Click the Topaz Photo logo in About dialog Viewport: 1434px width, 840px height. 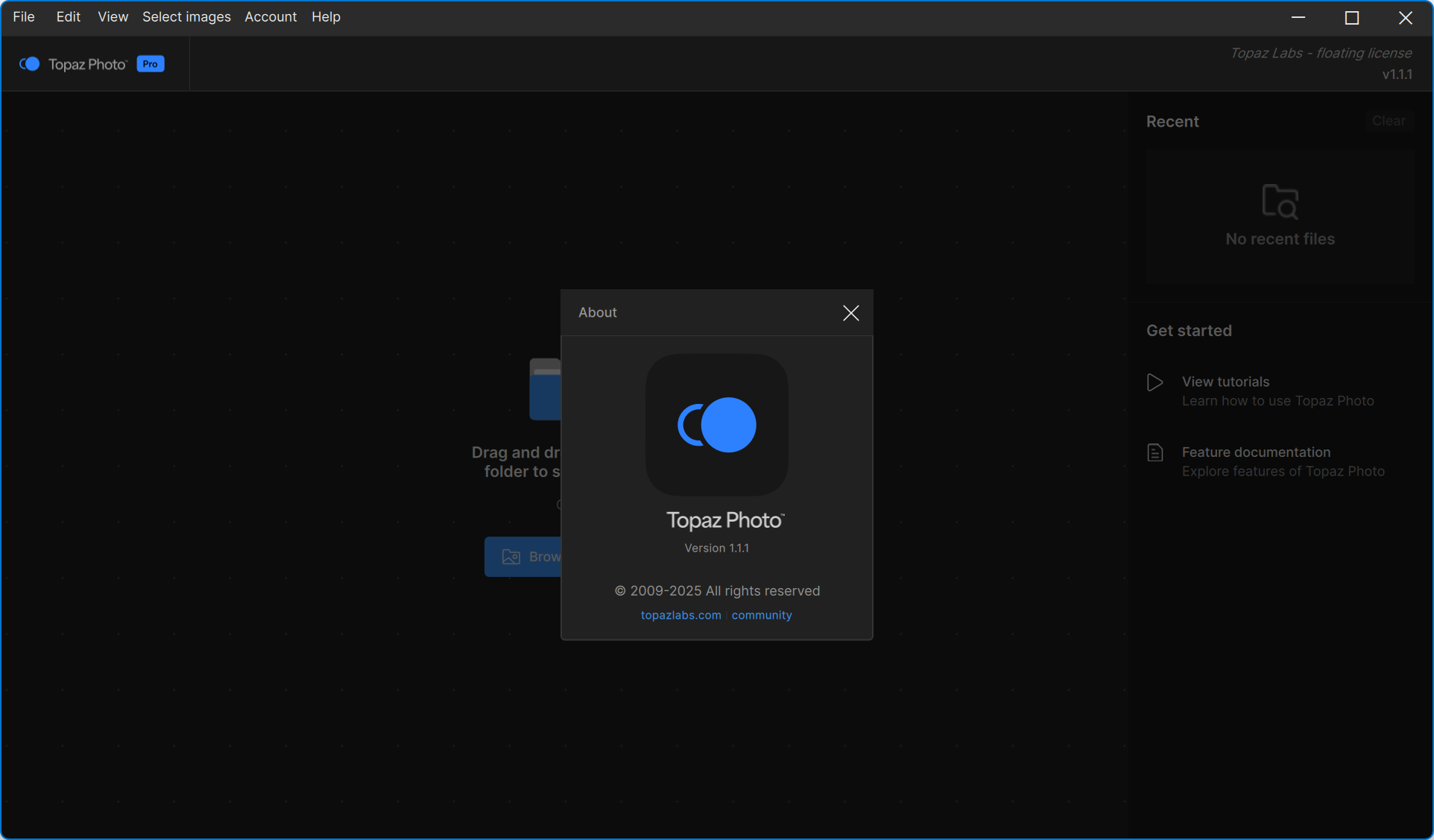coord(716,425)
